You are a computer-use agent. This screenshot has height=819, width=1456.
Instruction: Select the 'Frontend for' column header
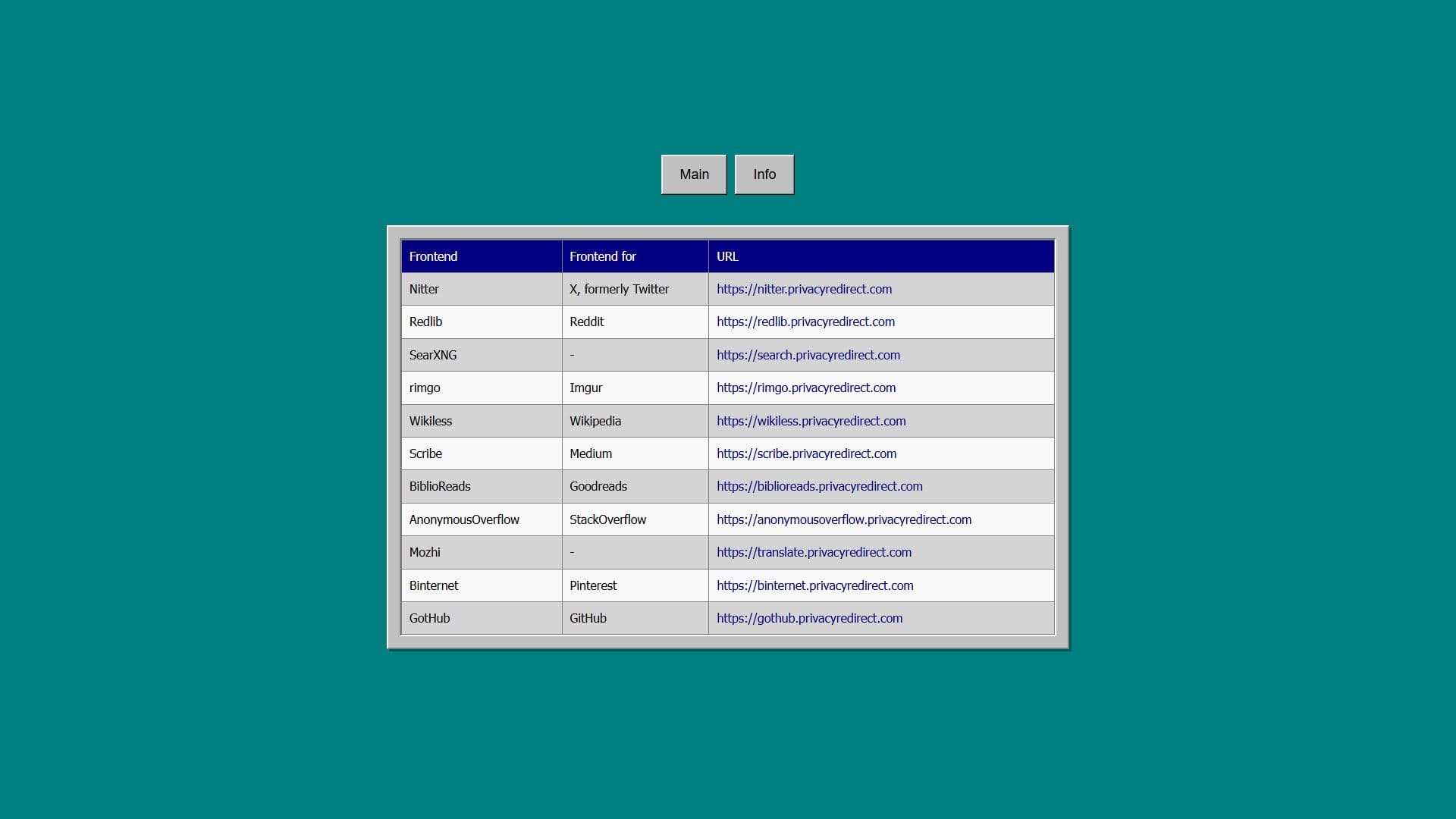point(635,256)
